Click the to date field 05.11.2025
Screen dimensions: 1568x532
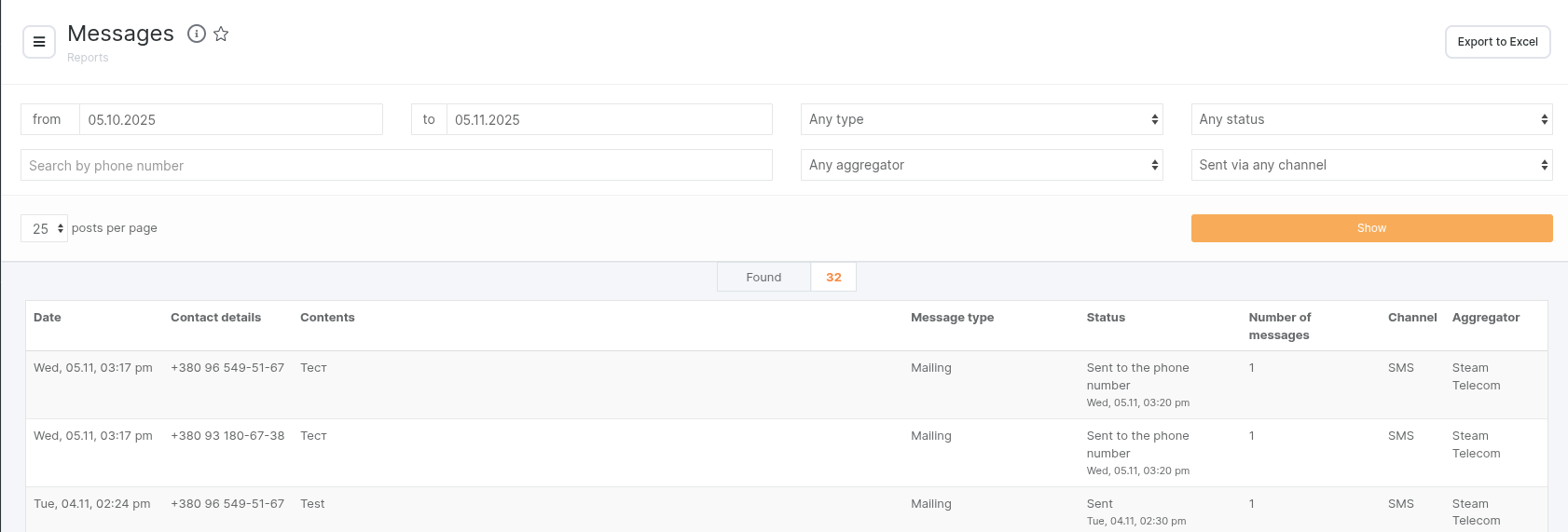pos(608,119)
